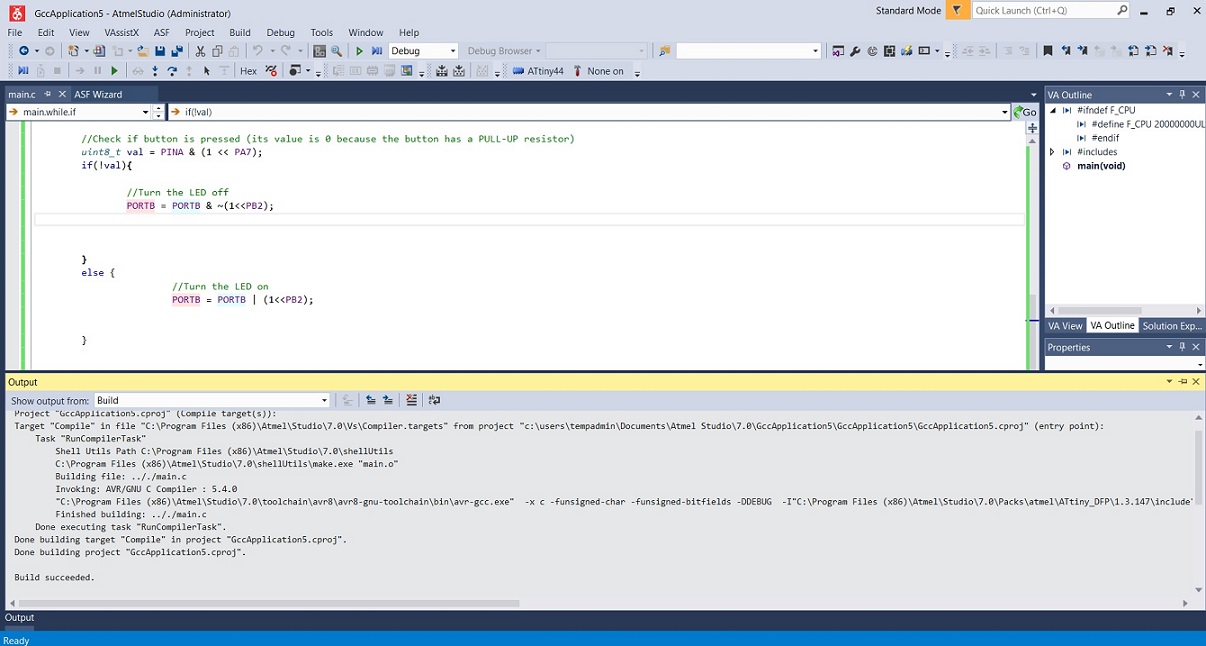Open the File menu
The width and height of the screenshot is (1206, 646).
tap(15, 32)
